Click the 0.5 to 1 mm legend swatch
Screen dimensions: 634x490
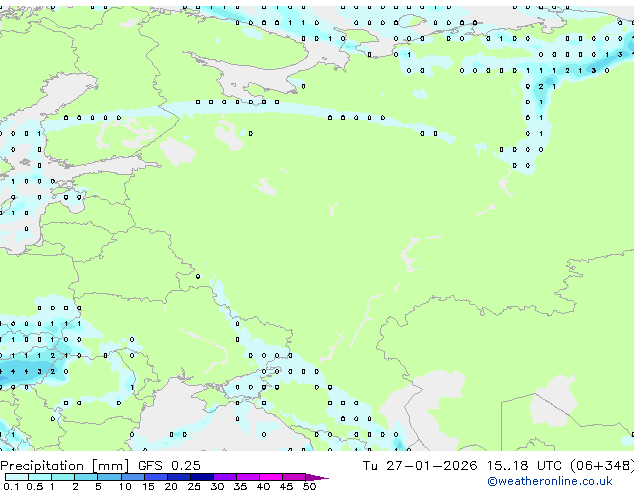[40, 477]
